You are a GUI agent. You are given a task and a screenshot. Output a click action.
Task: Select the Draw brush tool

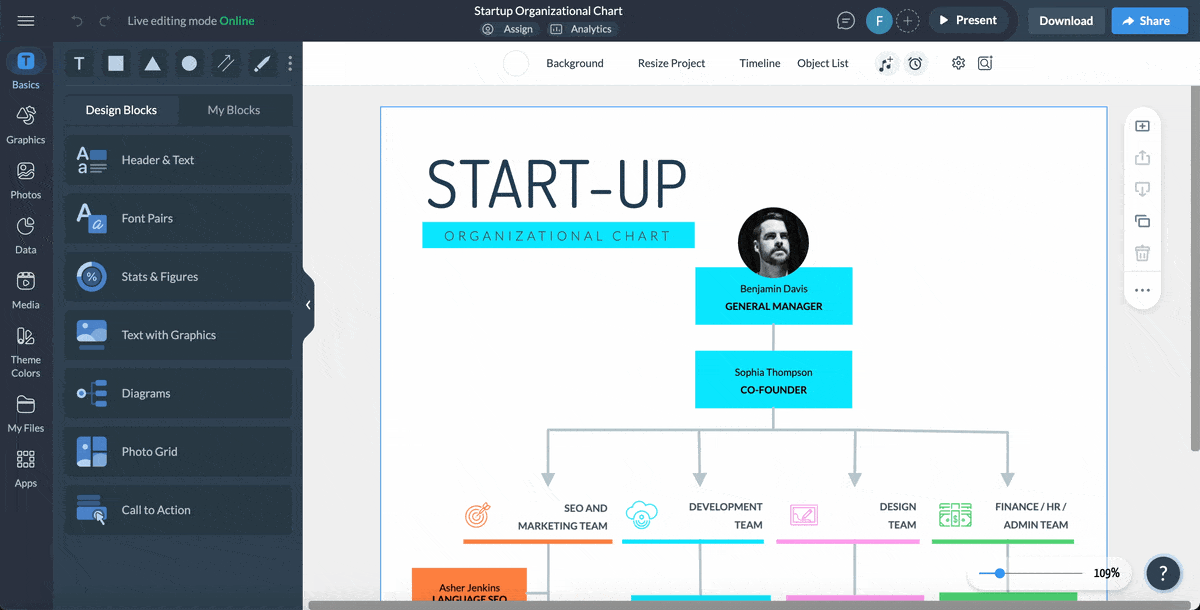(261, 63)
